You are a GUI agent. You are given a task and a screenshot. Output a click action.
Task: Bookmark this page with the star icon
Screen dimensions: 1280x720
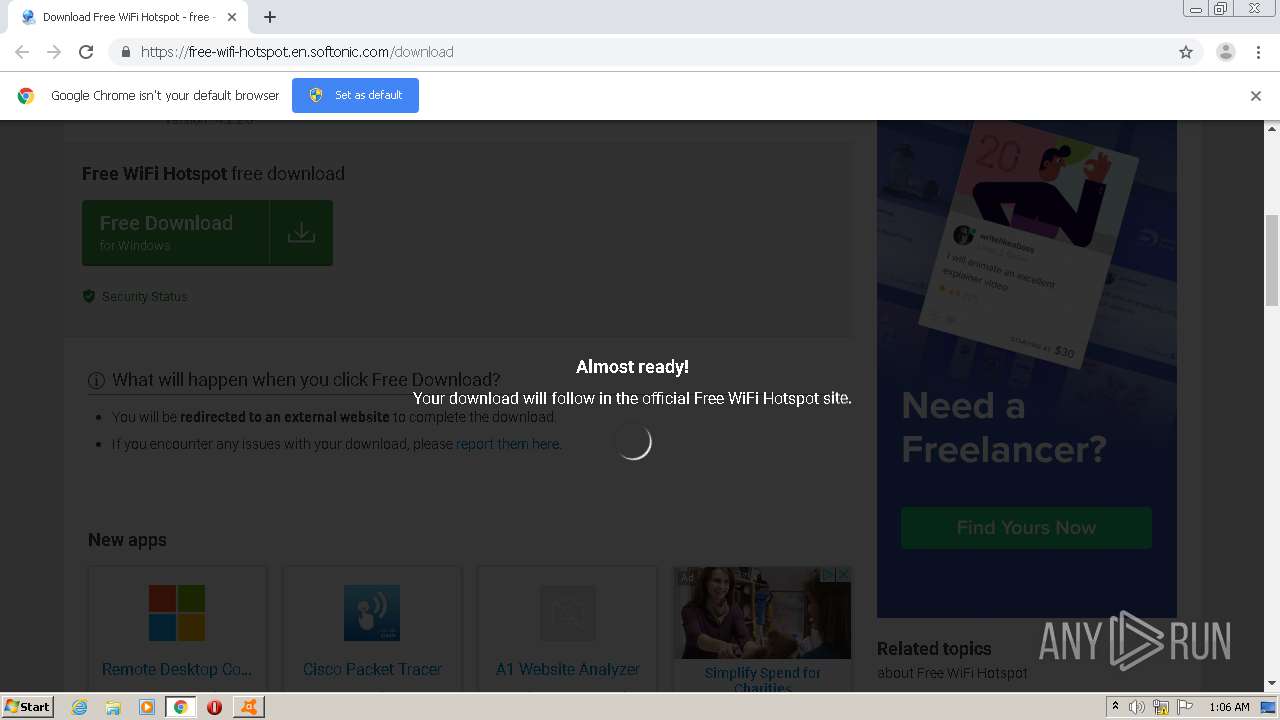1186,52
